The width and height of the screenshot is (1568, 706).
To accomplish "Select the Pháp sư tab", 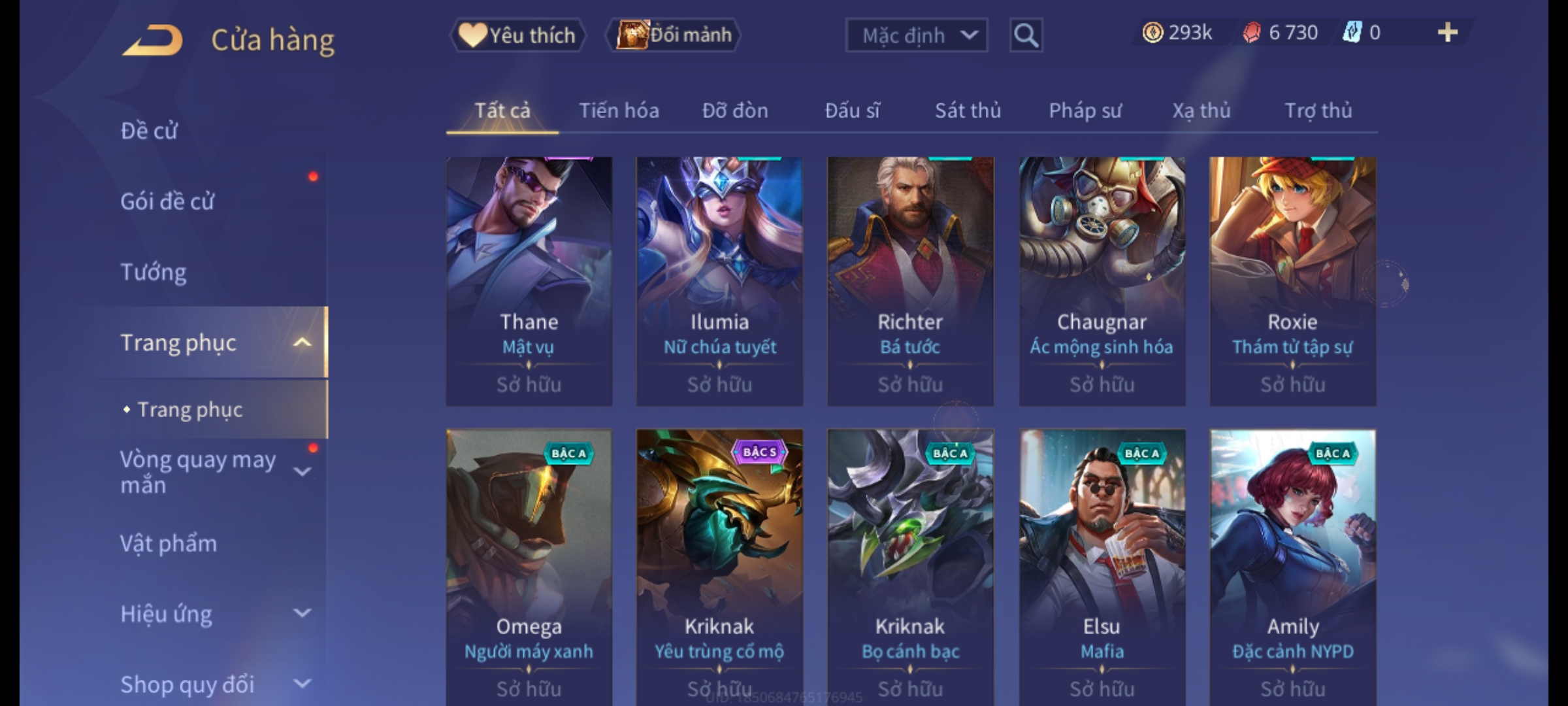I will (x=1085, y=110).
